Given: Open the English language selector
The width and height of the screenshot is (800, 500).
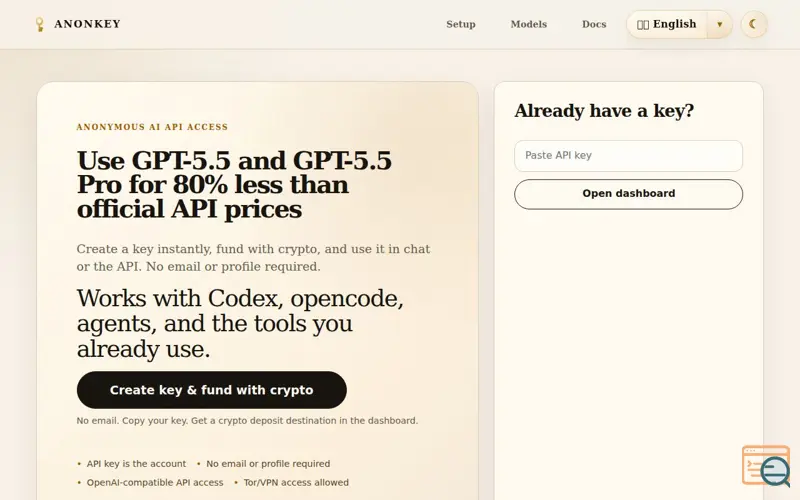Looking at the screenshot, I should click(x=666, y=24).
